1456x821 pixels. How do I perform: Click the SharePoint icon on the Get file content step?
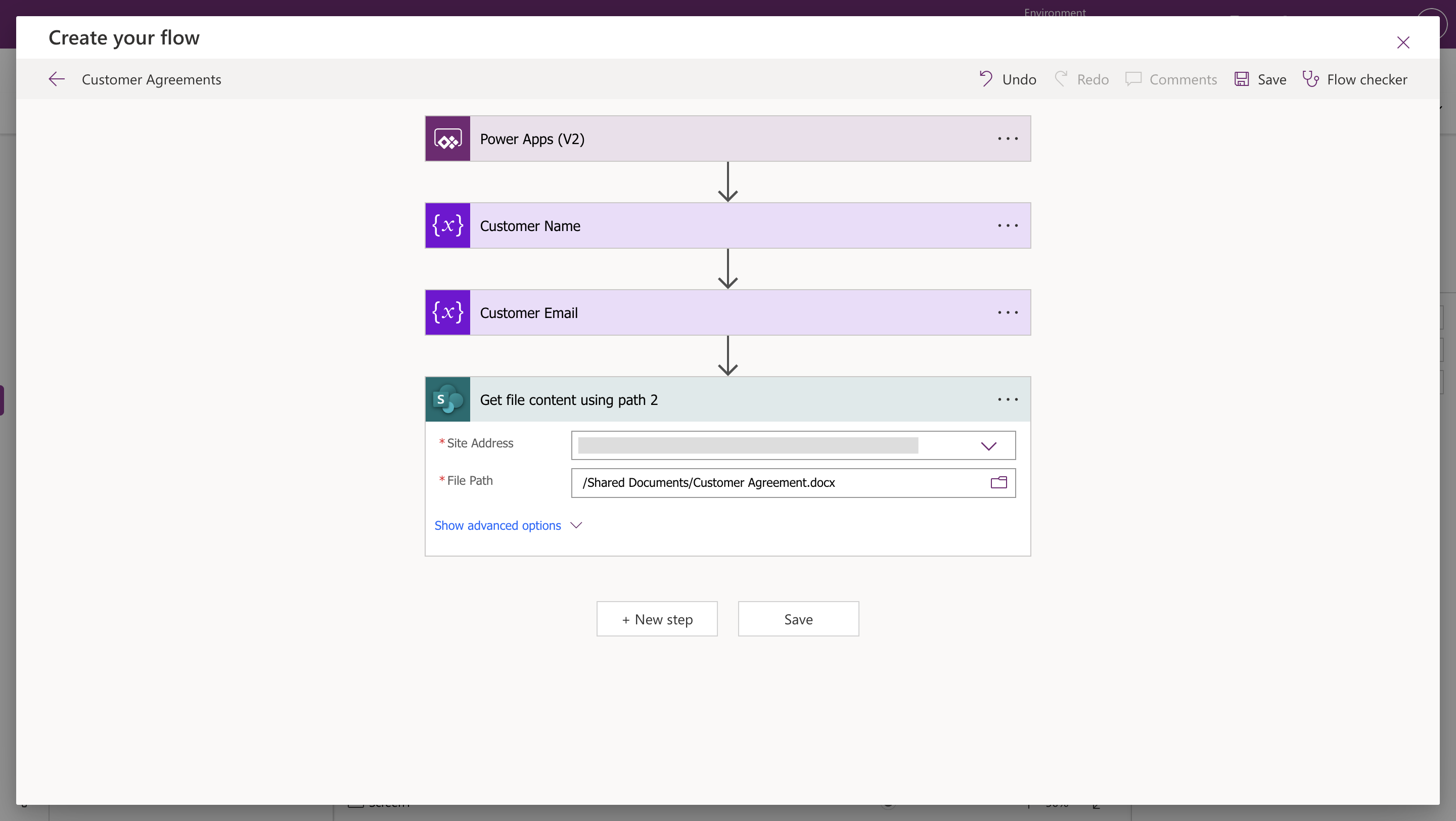(x=447, y=399)
